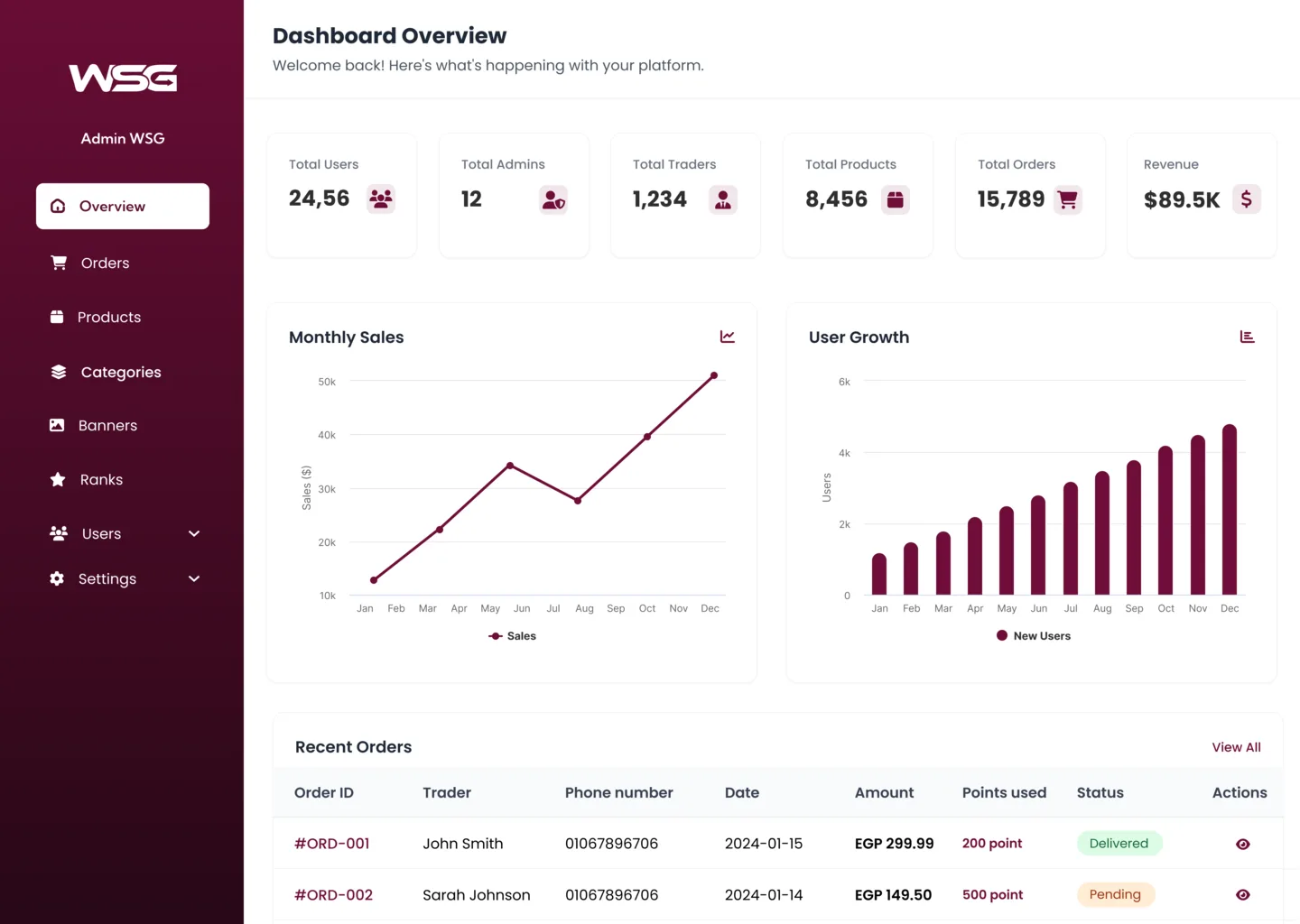Viewport: 1300px width, 924px height.
Task: Click the trader name Sarah Johnson
Action: point(477,895)
